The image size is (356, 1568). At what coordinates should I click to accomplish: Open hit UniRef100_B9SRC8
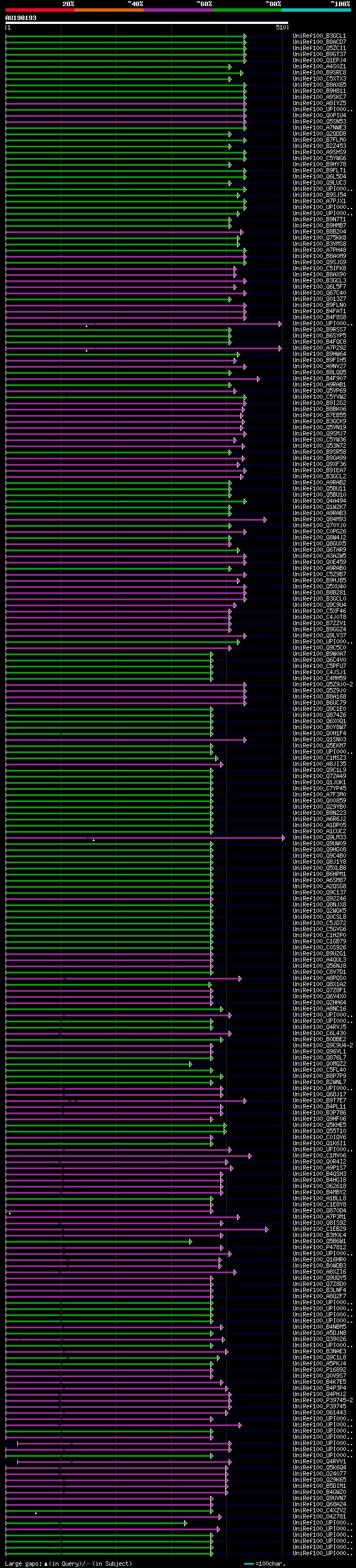[319, 72]
